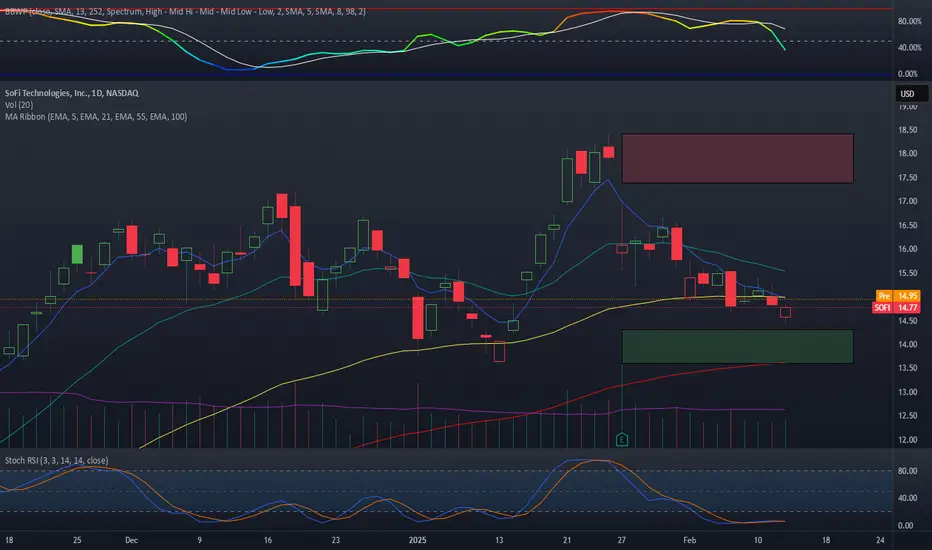
Task: Click the 80.00% label on BBWP scale
Action: pos(909,21)
